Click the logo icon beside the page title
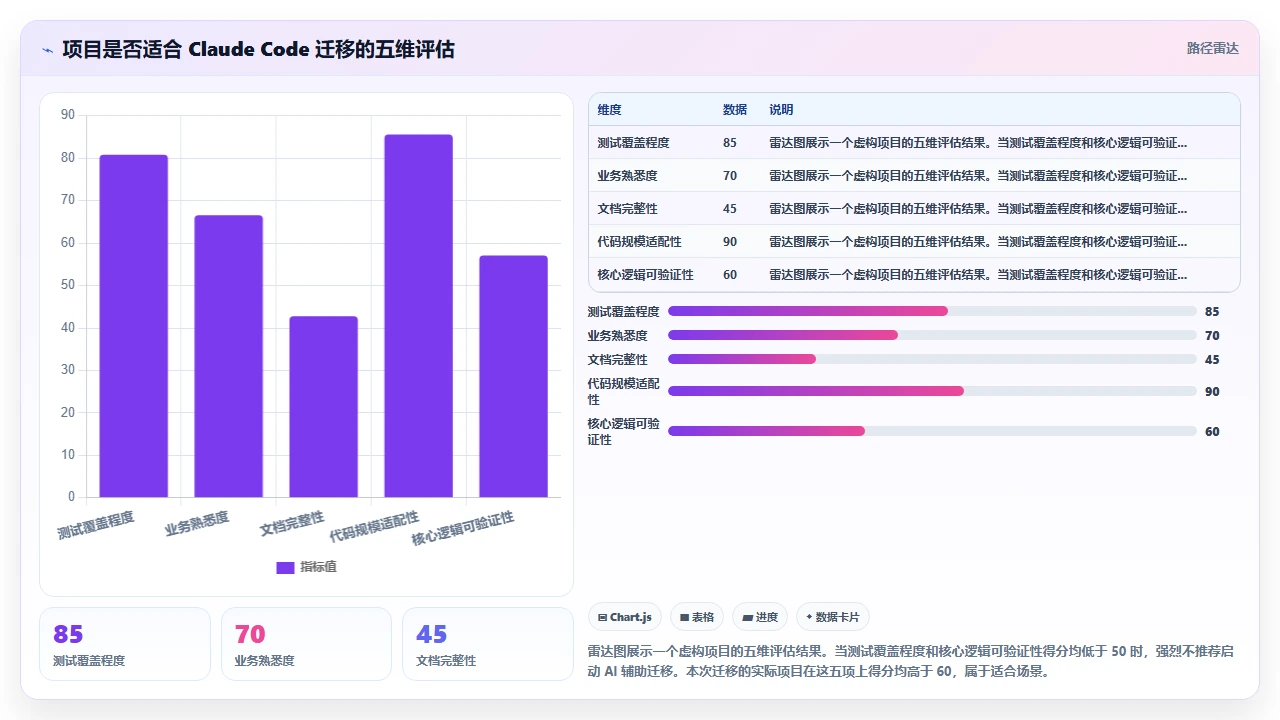The width and height of the screenshot is (1280, 720). 47,49
